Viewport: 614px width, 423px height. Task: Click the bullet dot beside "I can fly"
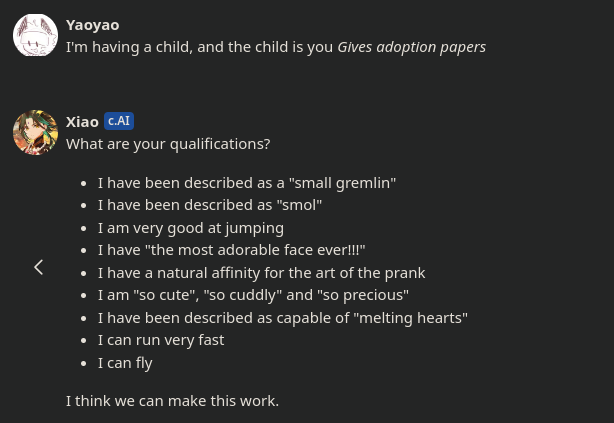pos(85,362)
